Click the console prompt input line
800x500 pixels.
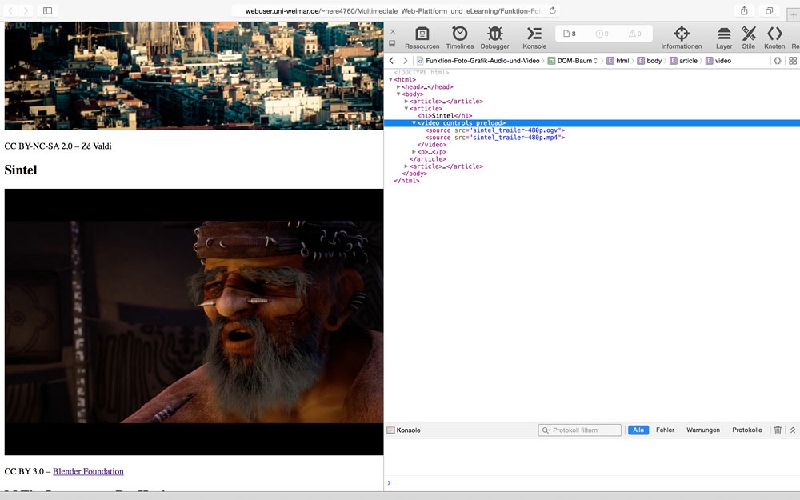click(592, 483)
